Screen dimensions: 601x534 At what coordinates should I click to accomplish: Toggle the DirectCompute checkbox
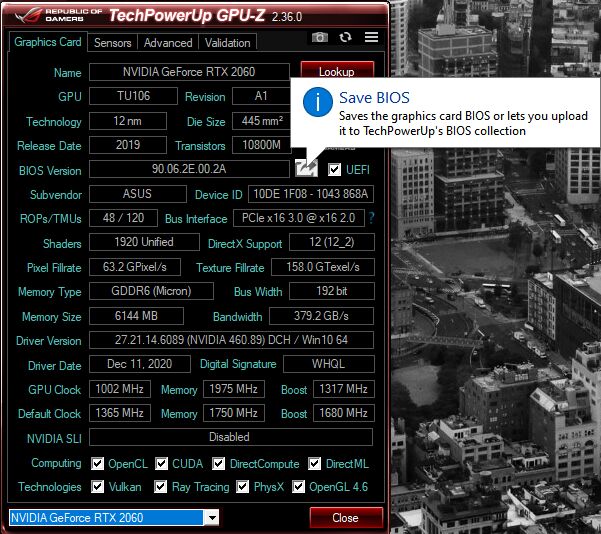(x=218, y=464)
